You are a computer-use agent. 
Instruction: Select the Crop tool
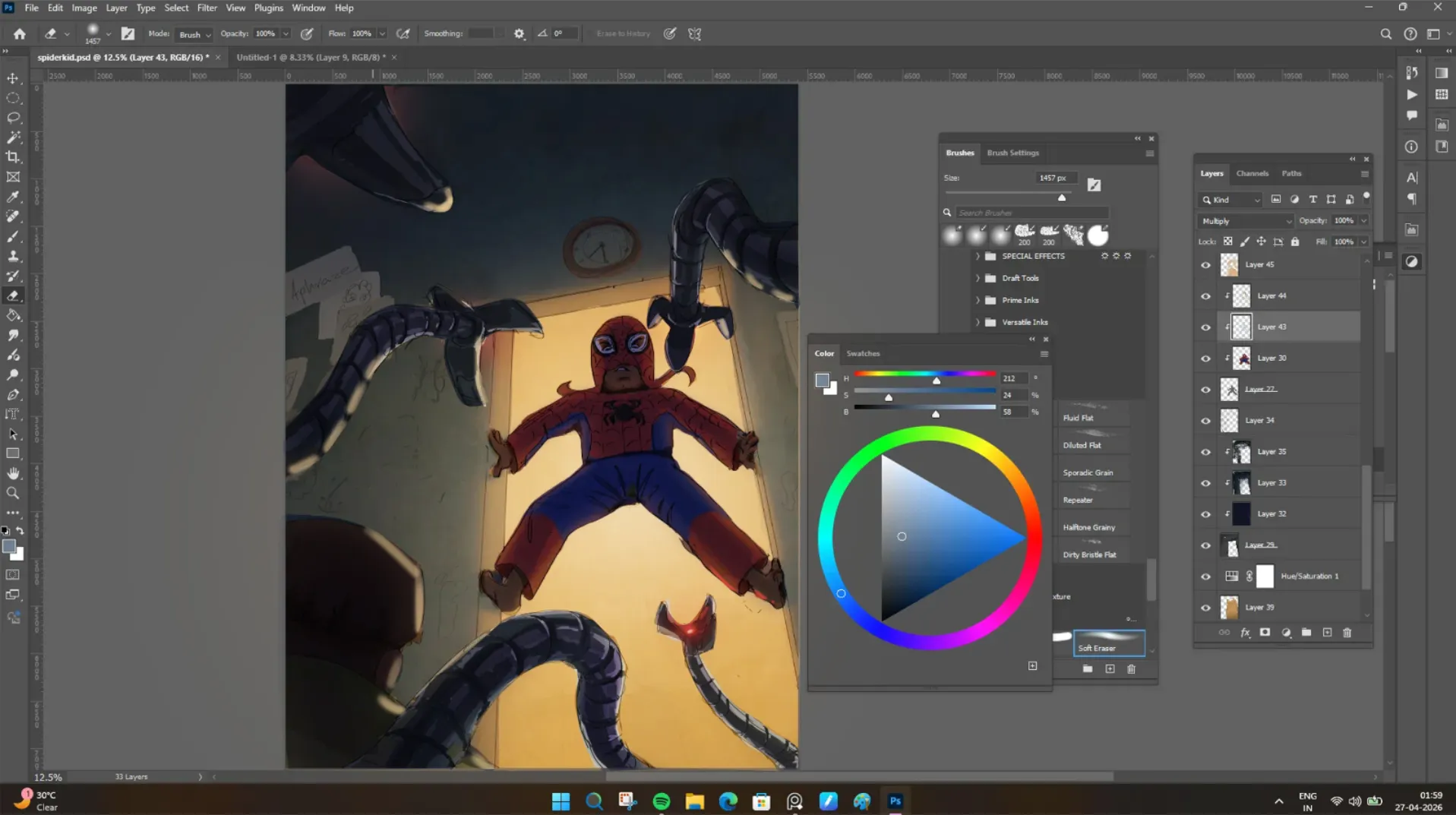[13, 157]
